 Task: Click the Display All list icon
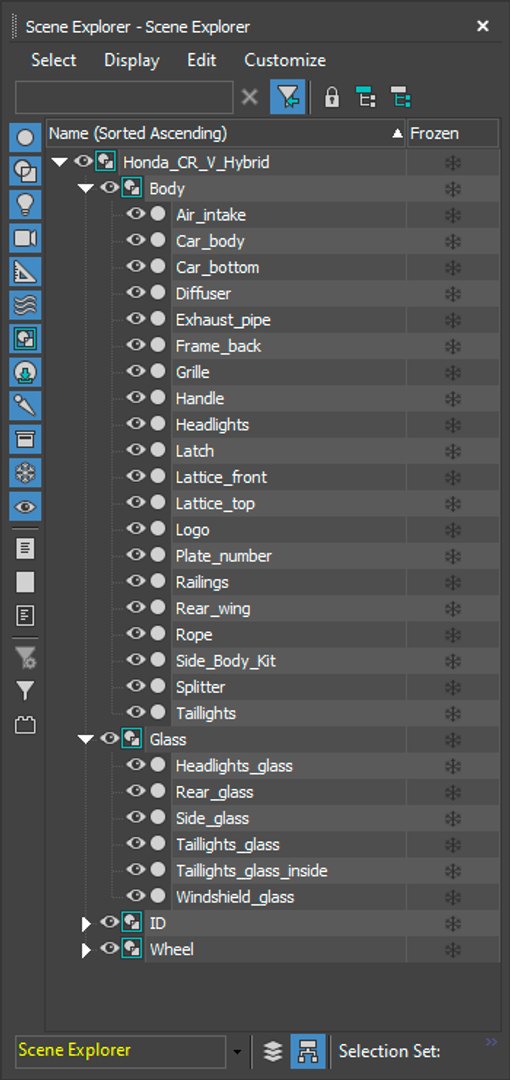pyautogui.click(x=26, y=549)
